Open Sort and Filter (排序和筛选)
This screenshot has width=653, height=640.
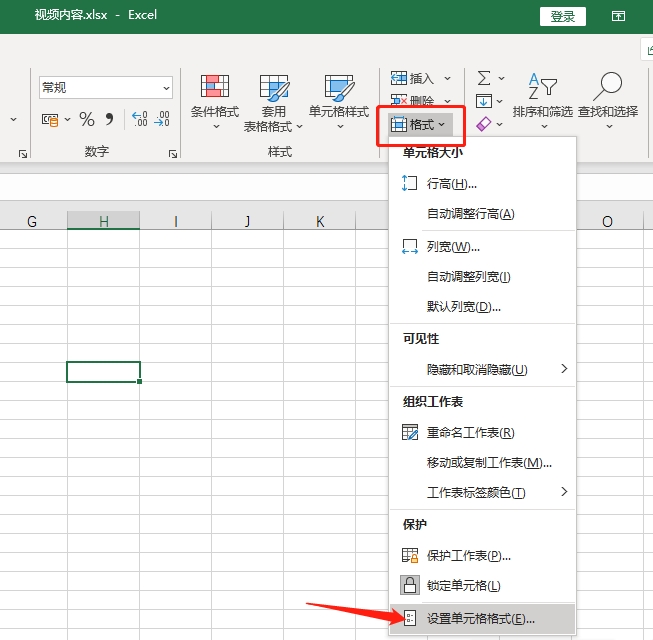542,100
